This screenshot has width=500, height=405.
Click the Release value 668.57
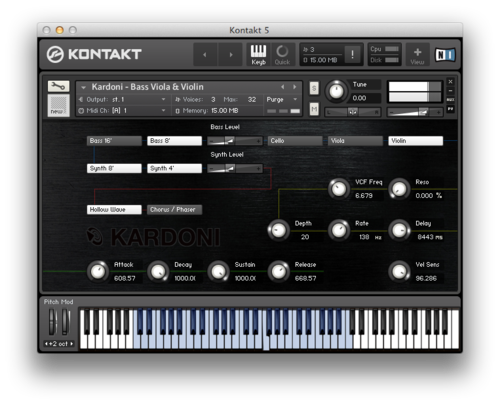pos(306,278)
